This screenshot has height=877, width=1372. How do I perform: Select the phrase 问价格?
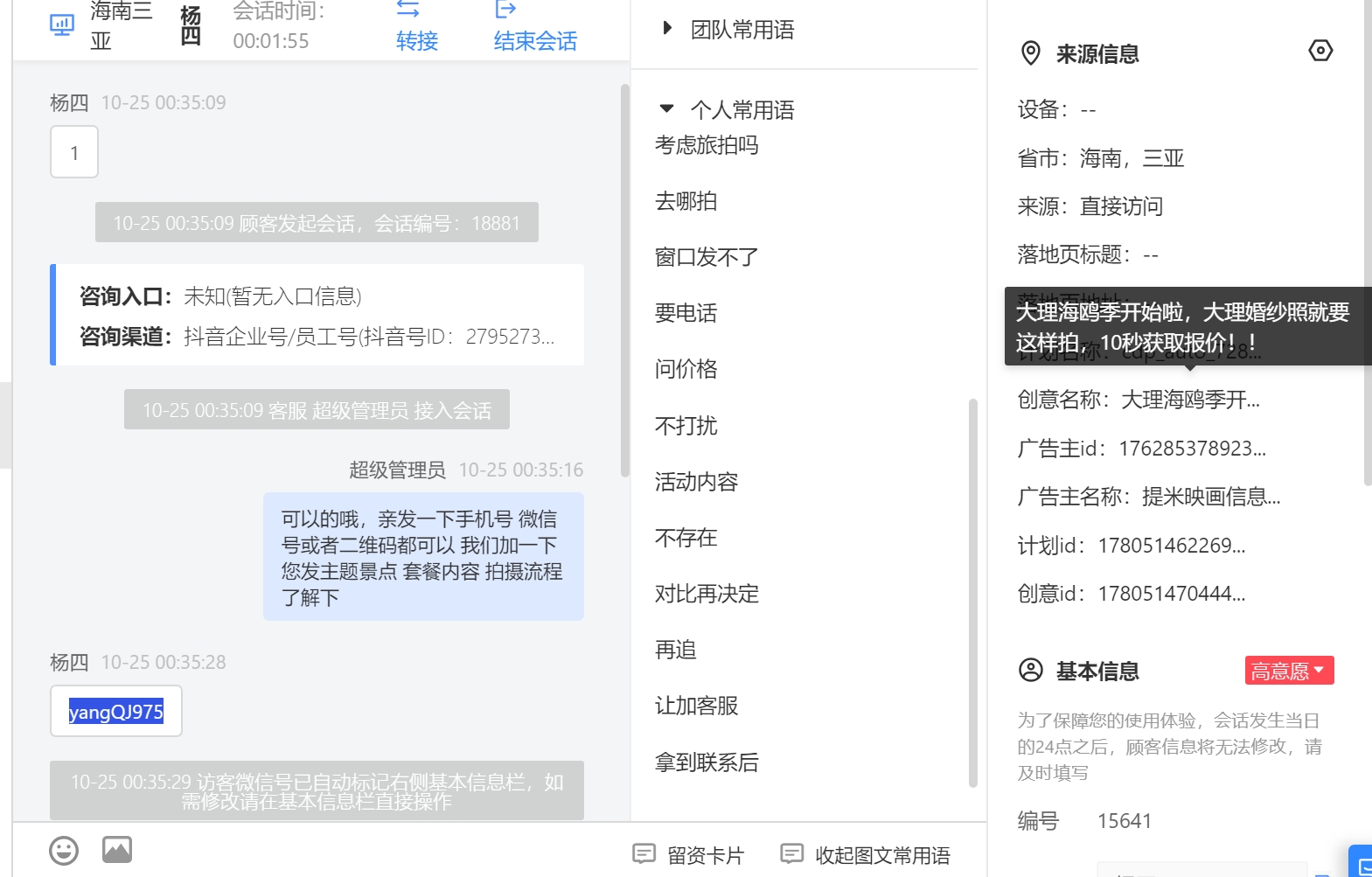(686, 369)
